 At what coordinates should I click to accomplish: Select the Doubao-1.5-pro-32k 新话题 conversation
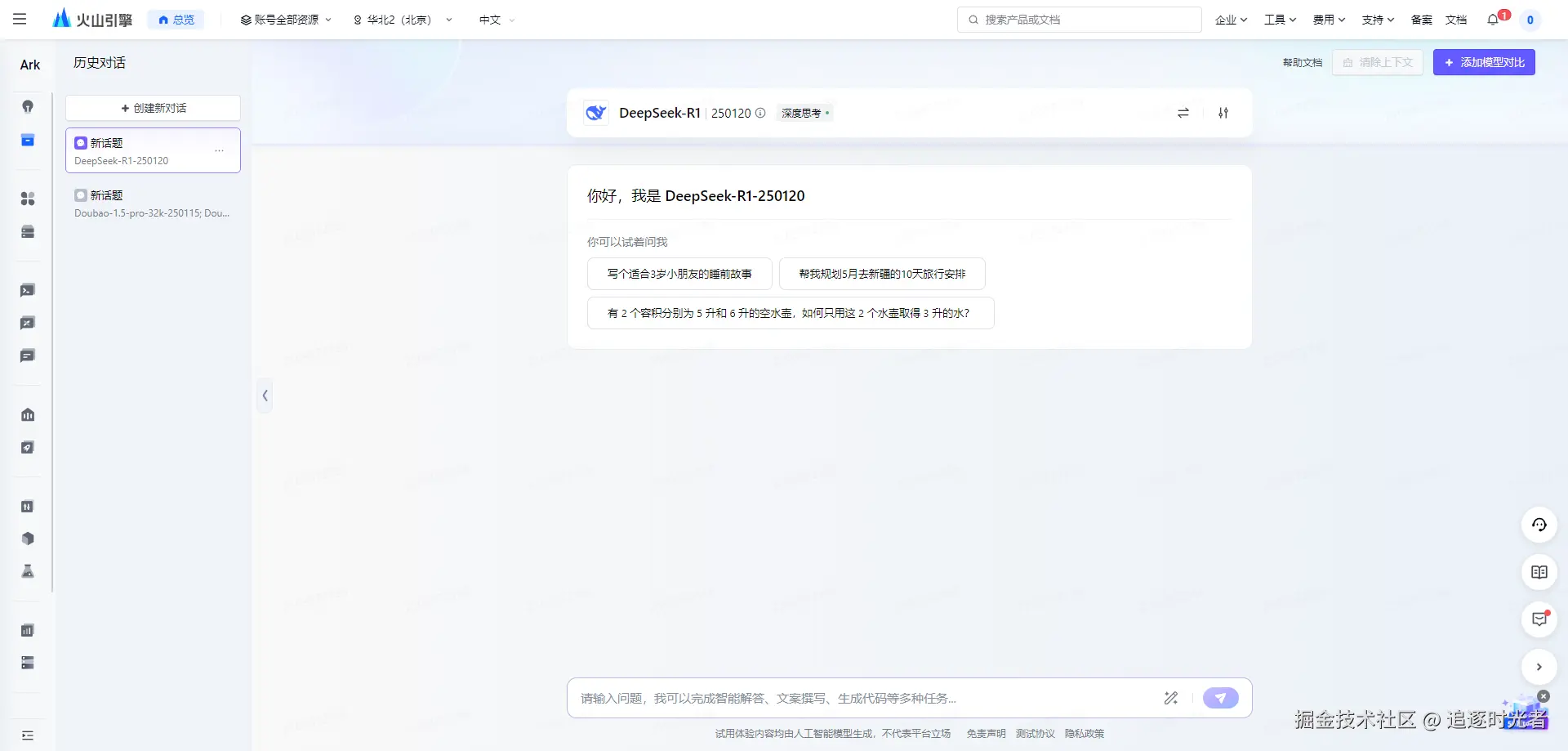coord(153,203)
